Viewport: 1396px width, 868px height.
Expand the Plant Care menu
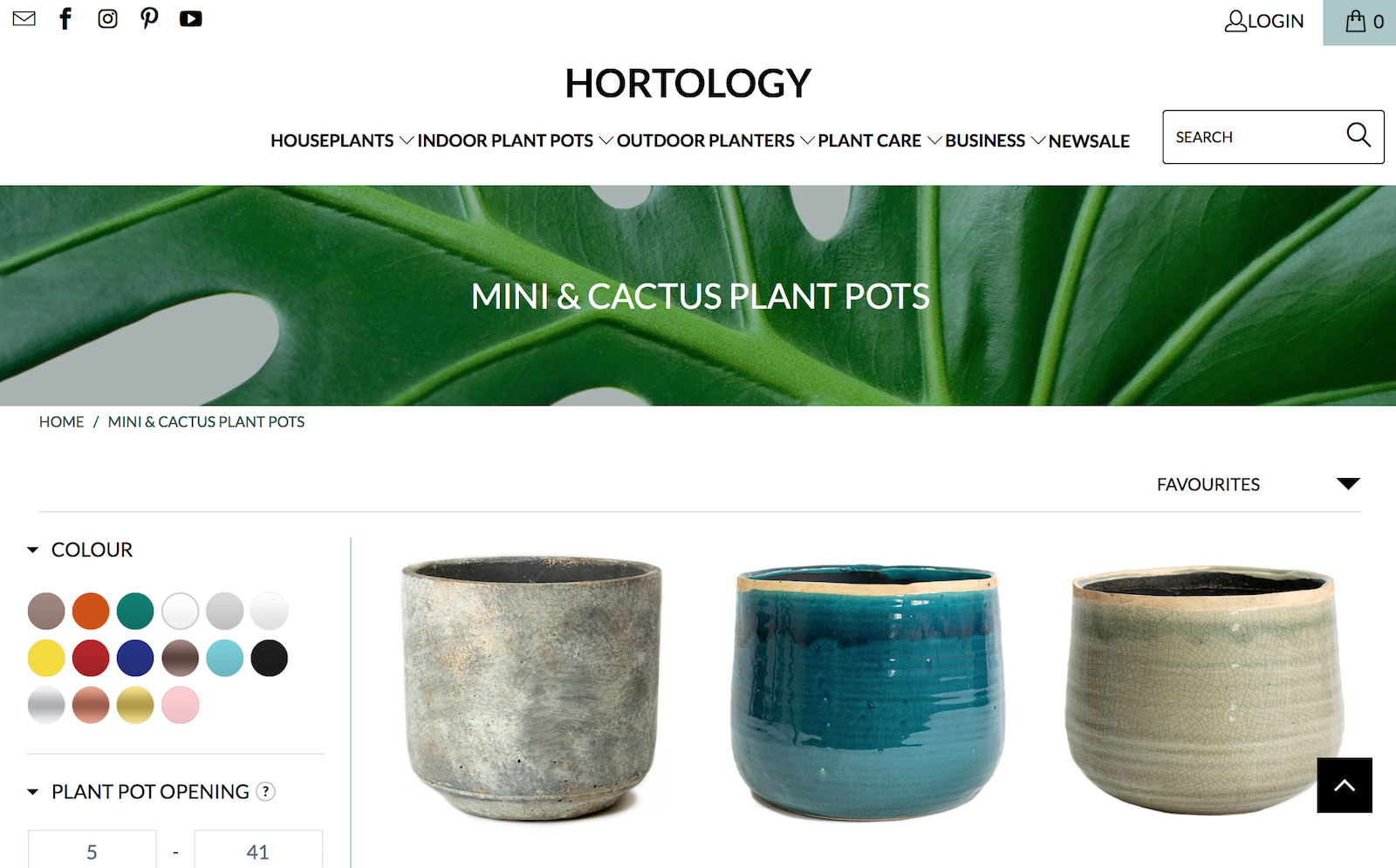(x=879, y=140)
